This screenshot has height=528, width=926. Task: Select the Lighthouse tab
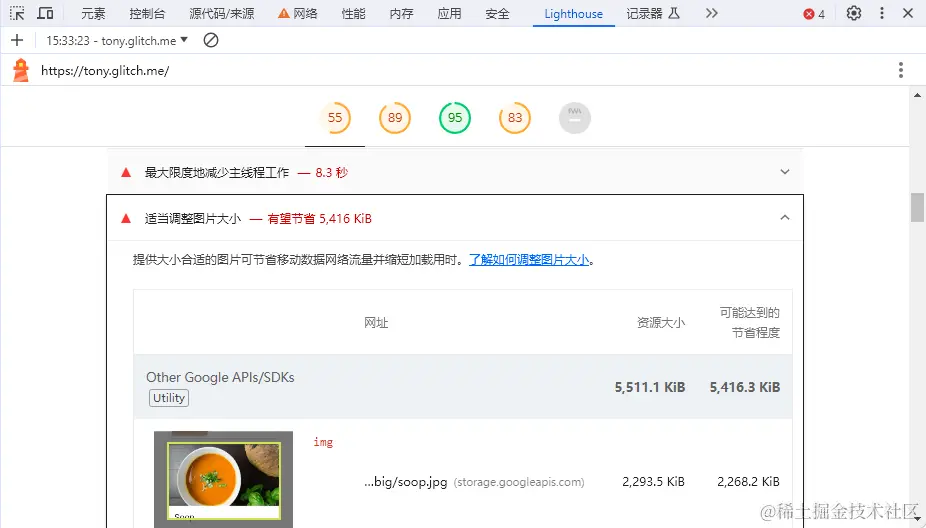click(x=573, y=14)
